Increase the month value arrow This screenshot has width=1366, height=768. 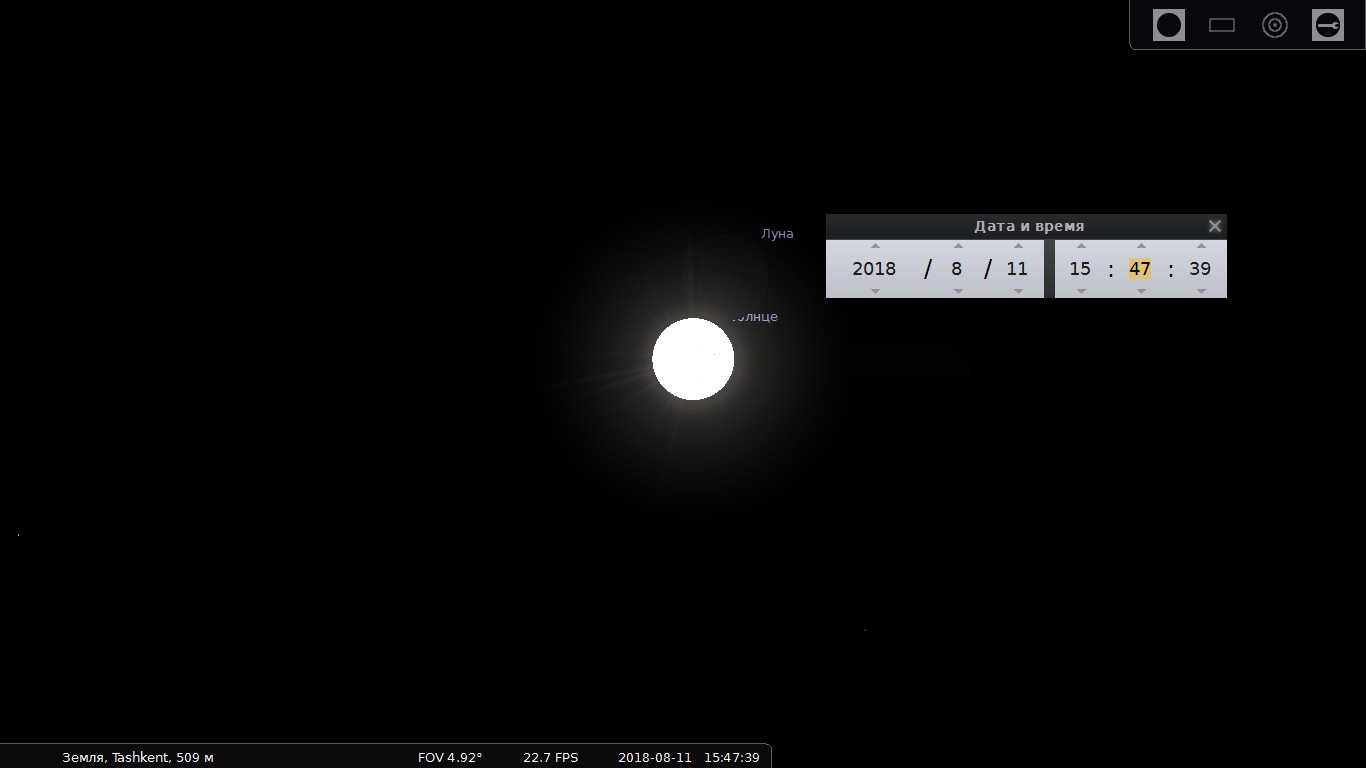point(958,246)
